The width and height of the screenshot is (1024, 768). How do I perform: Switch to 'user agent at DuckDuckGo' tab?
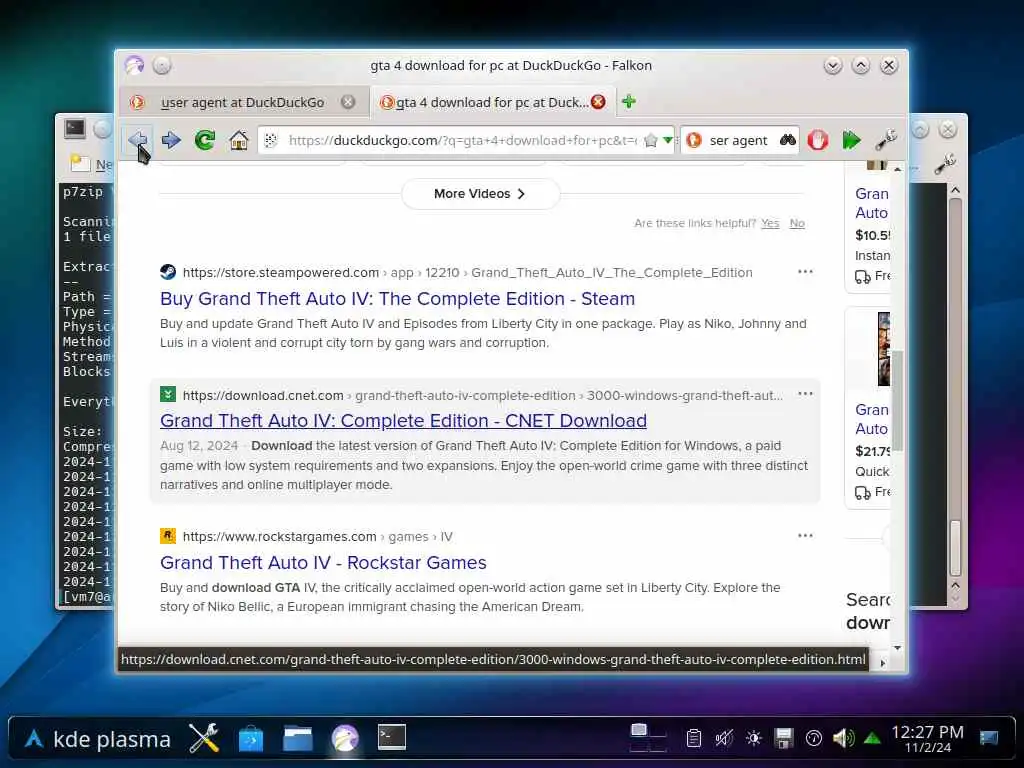[x=242, y=103]
